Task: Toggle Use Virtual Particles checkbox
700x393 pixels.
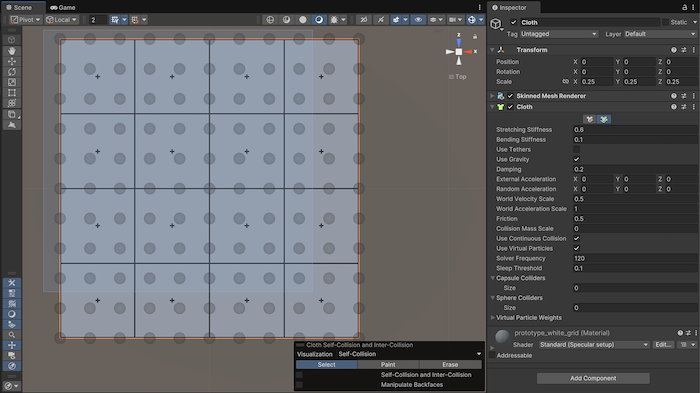Action: click(576, 248)
